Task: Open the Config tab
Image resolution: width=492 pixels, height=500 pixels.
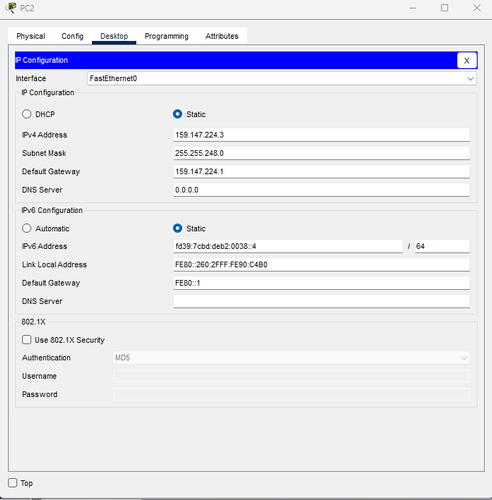Action: (x=72, y=36)
